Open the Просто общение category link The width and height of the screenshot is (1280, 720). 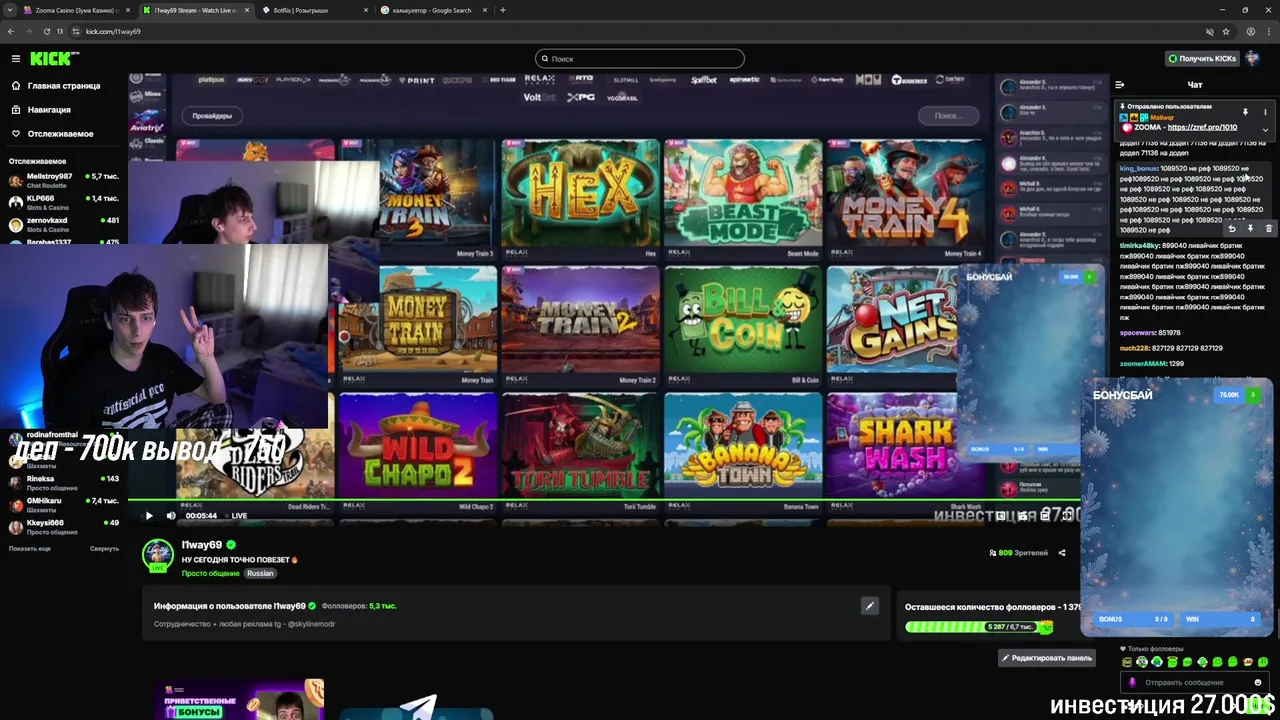tap(210, 574)
